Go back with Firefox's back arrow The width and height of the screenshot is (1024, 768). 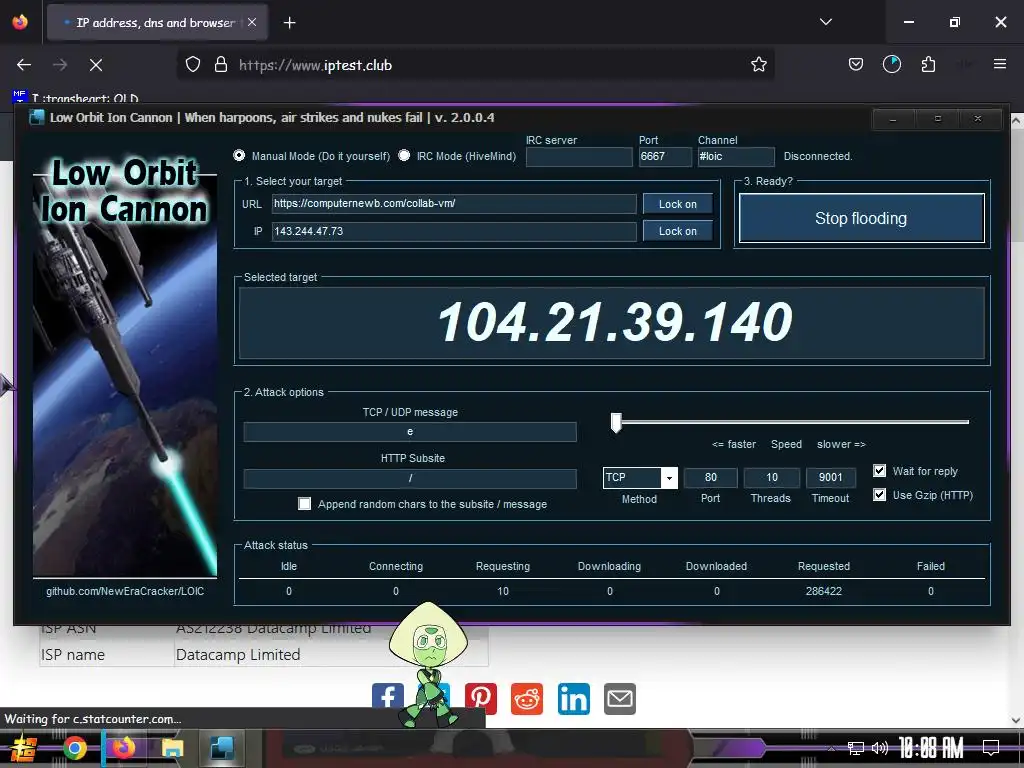click(x=24, y=65)
